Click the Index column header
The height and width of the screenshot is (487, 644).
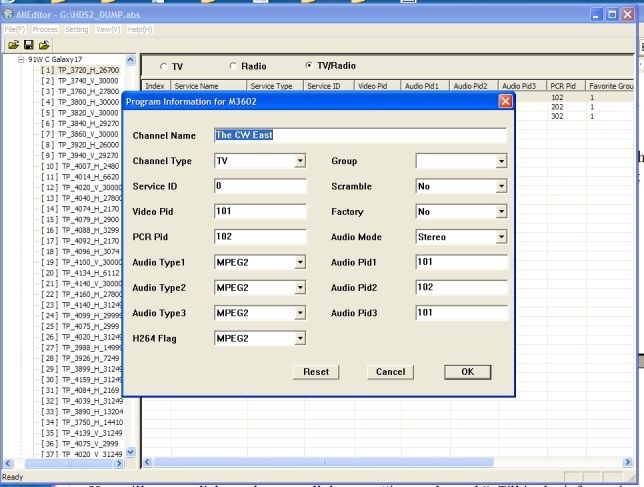tap(156, 86)
